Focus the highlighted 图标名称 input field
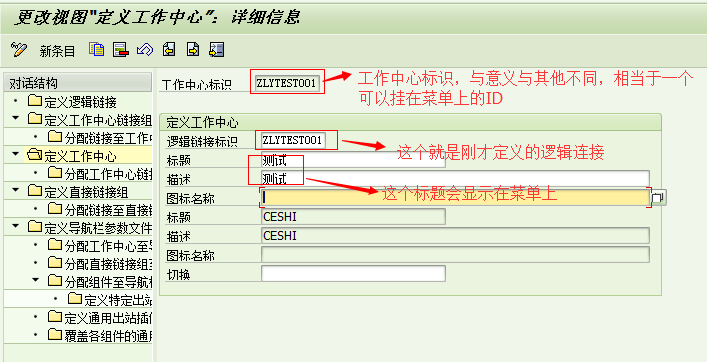707x362 pixels. point(455,197)
